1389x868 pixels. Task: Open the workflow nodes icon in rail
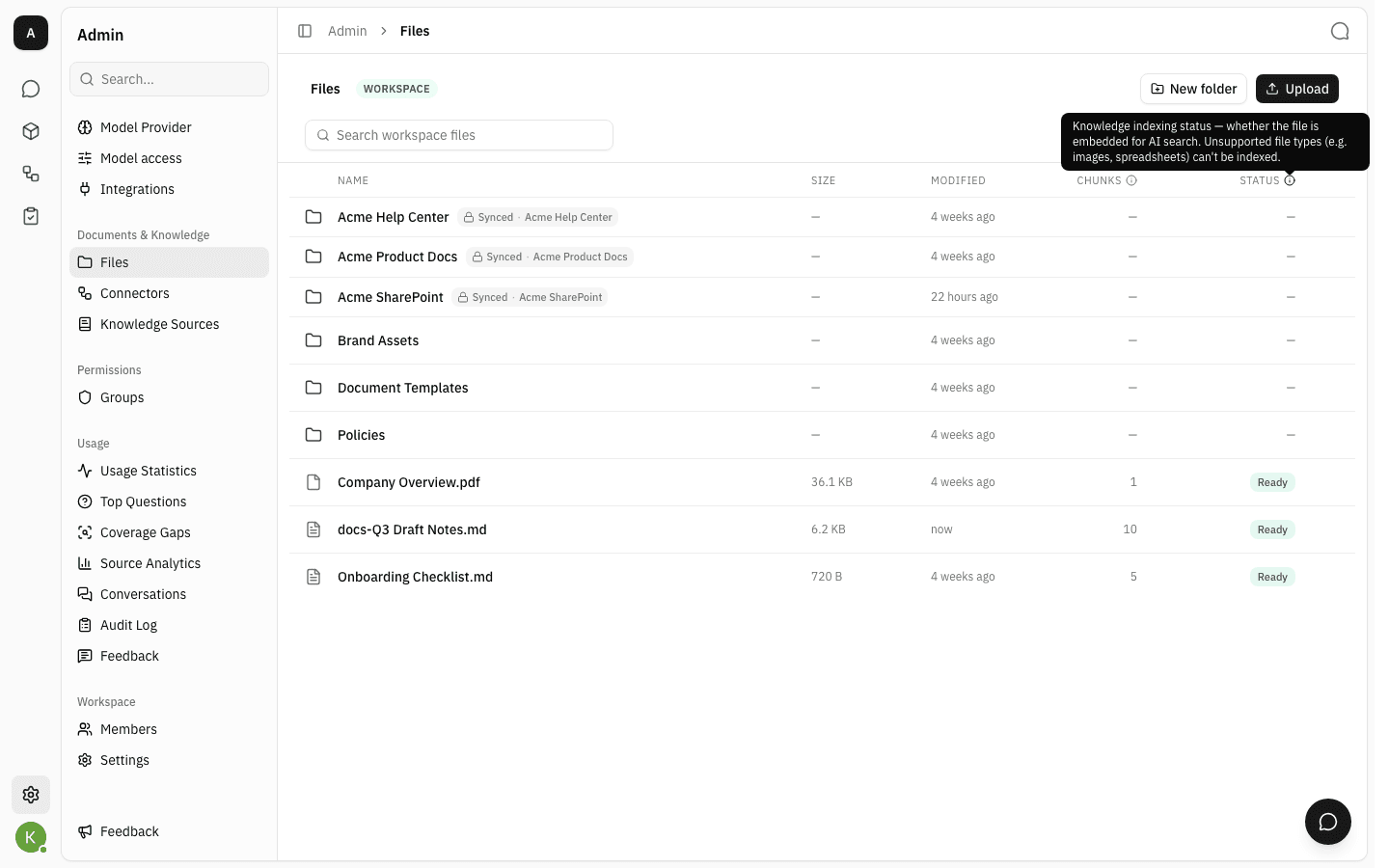click(31, 174)
